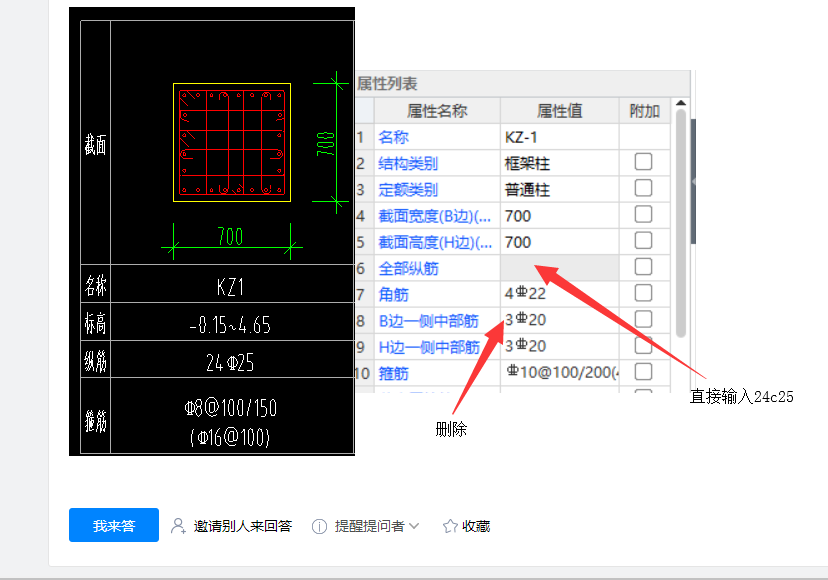Select the H边一侧中部筋 property label

click(x=429, y=347)
